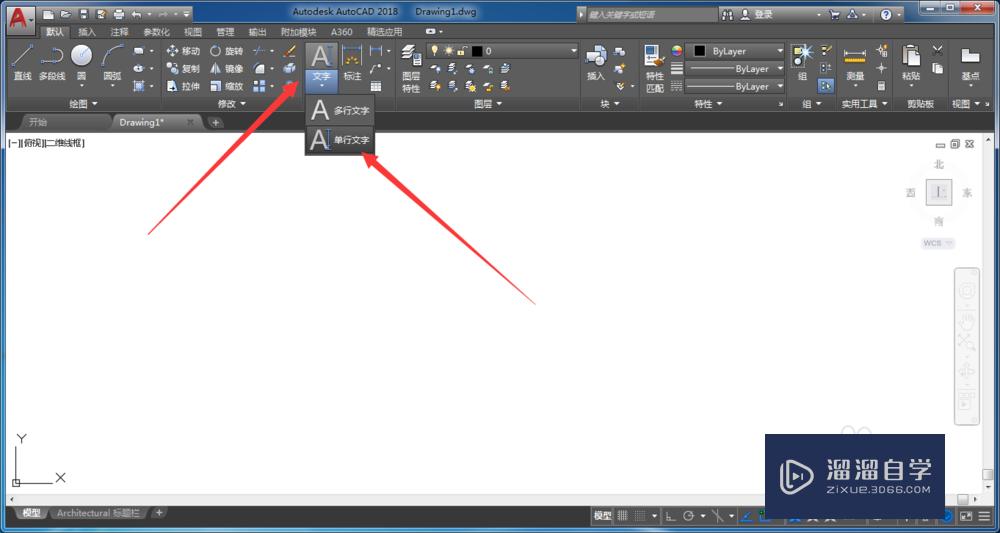Open the object color wheel icon
The image size is (1000, 533).
[677, 50]
